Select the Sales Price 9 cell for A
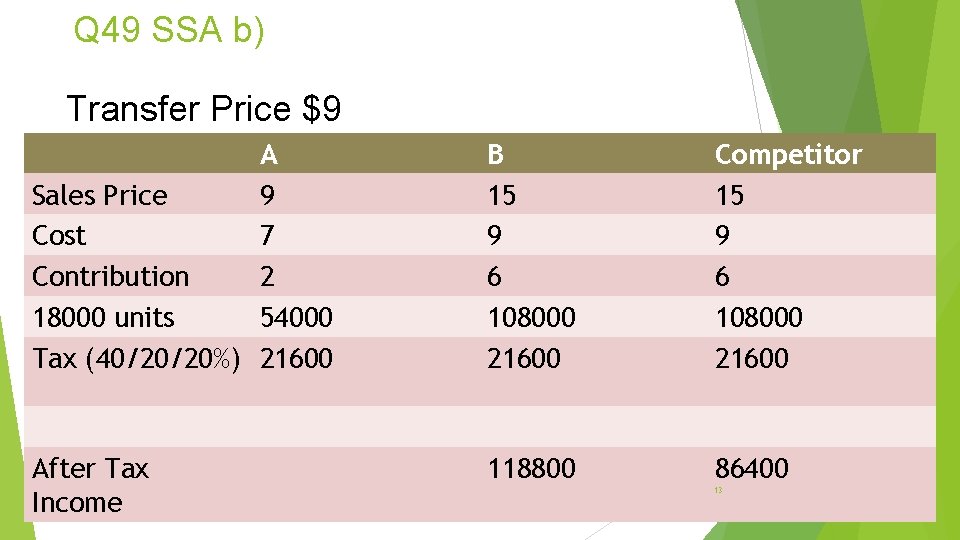960x540 pixels. click(x=267, y=195)
